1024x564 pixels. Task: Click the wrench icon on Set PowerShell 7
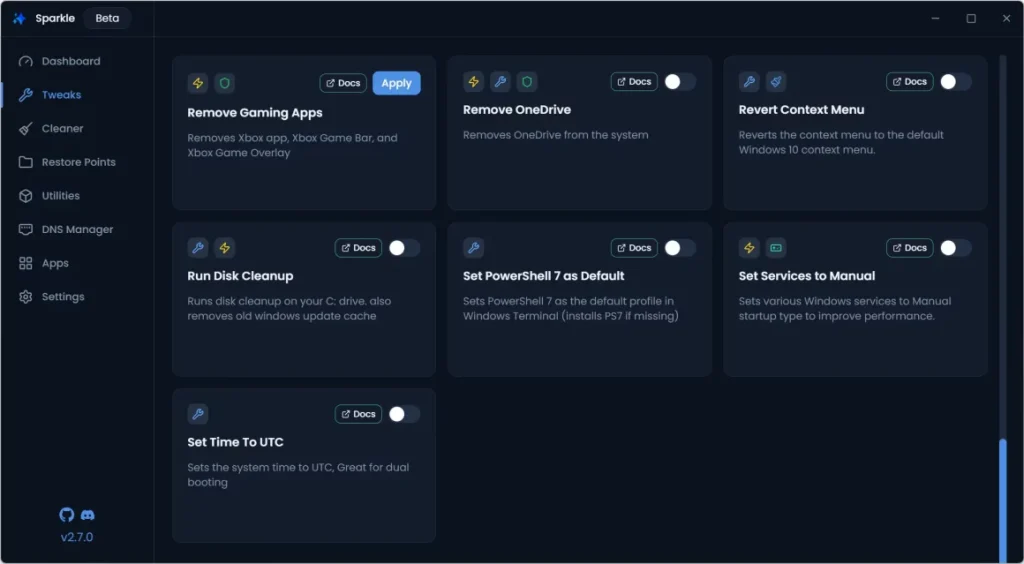tap(474, 248)
